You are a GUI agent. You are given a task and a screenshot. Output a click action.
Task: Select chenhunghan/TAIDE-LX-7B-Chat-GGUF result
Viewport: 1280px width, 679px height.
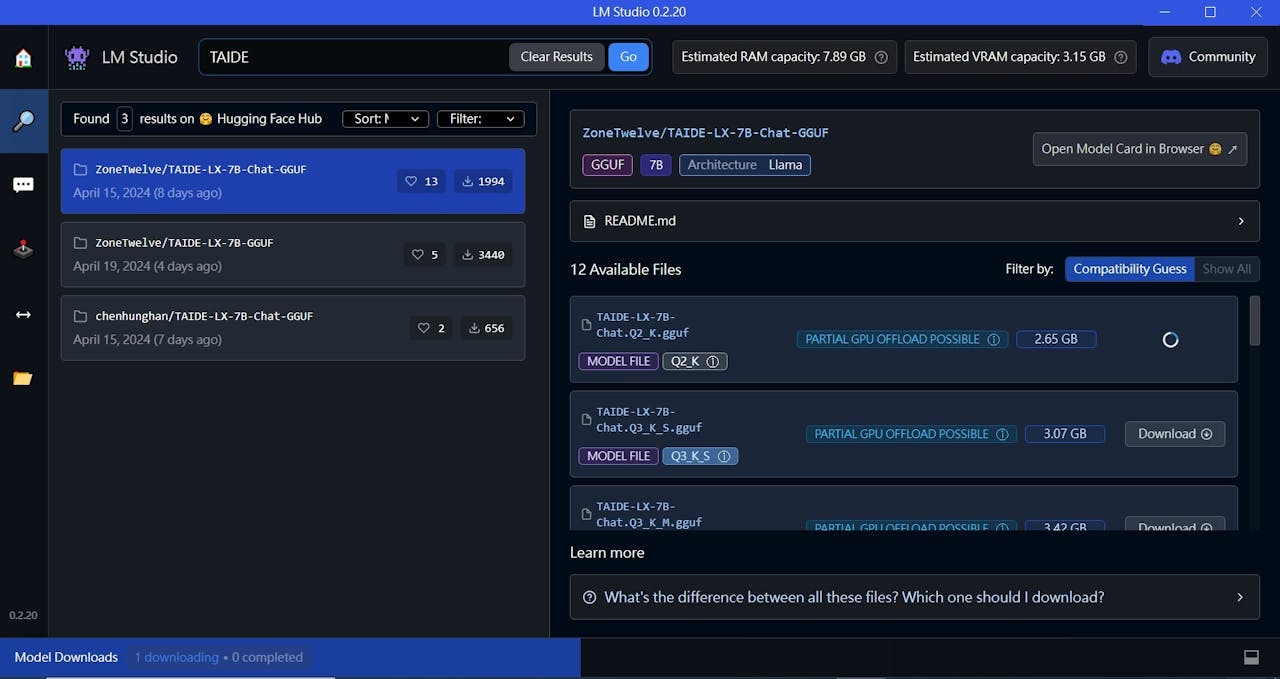click(293, 328)
